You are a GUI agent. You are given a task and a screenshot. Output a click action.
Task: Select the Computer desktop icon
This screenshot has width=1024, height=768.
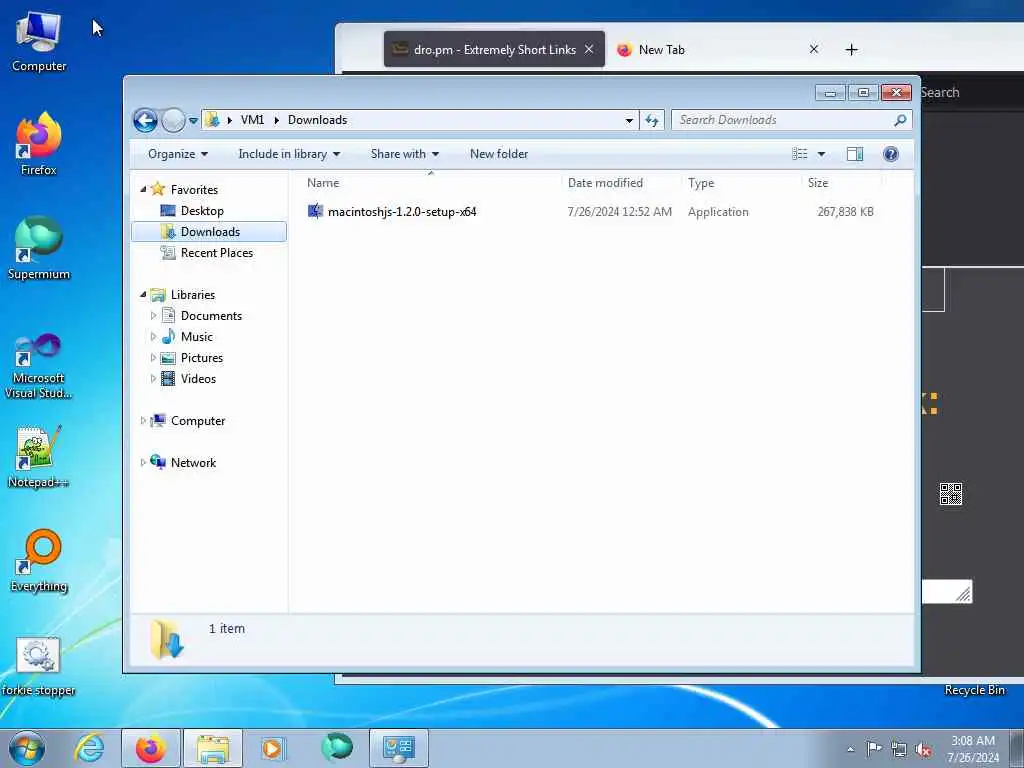[39, 42]
